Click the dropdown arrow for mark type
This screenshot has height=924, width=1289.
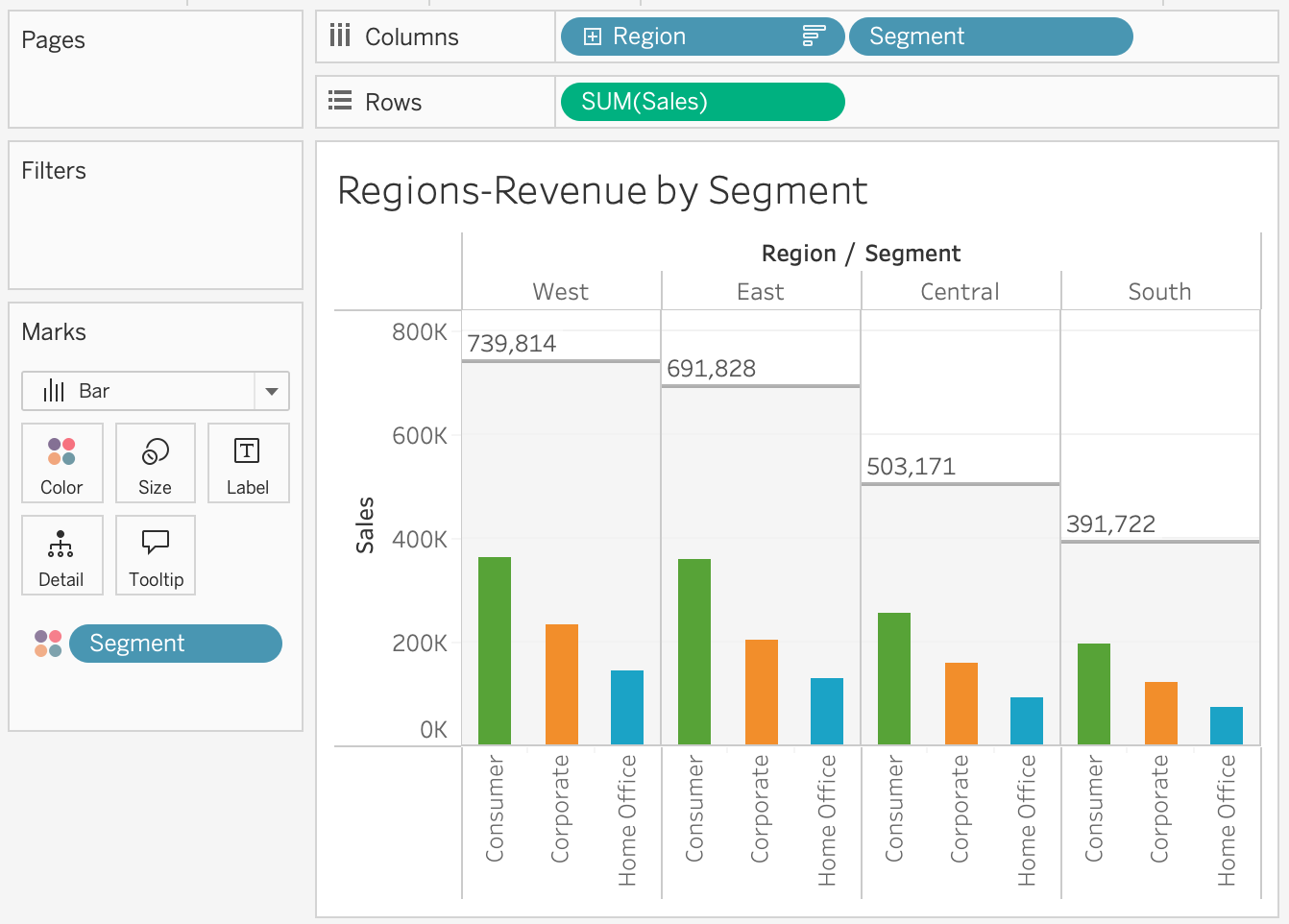[x=272, y=391]
